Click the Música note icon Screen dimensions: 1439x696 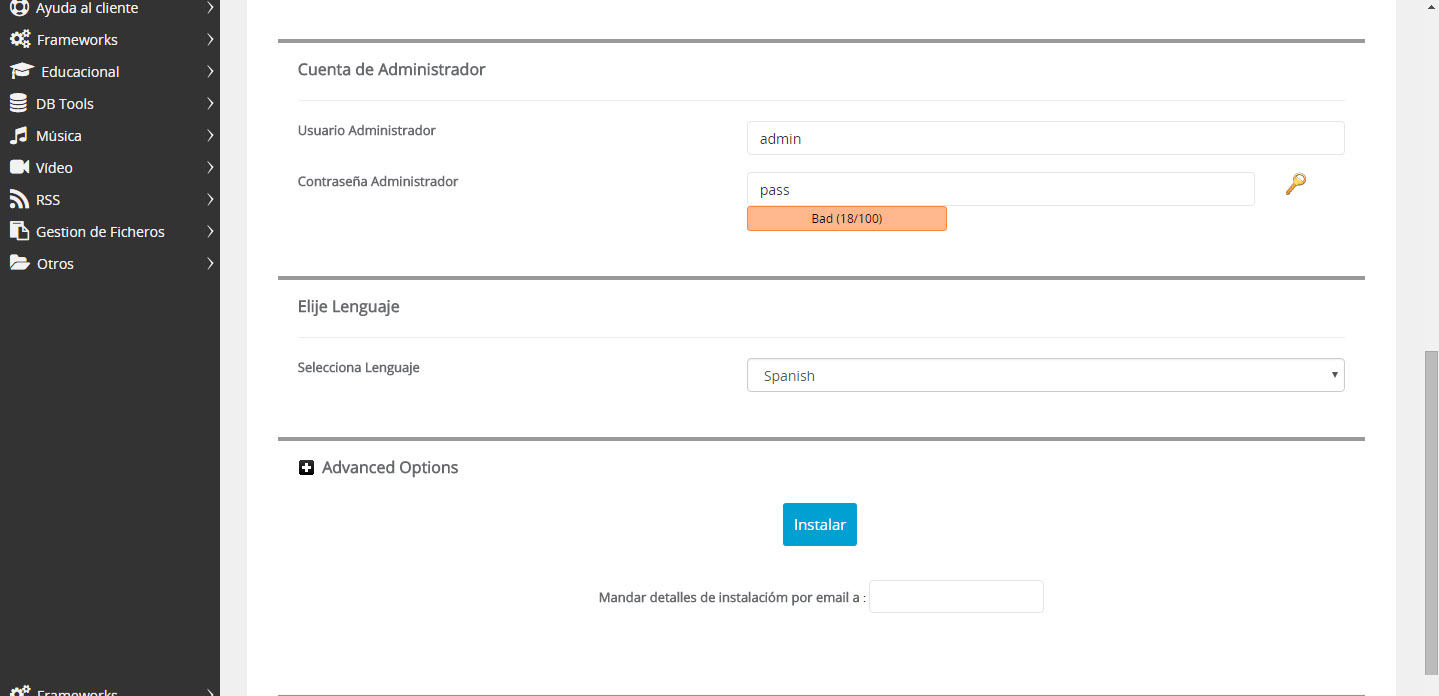18,136
